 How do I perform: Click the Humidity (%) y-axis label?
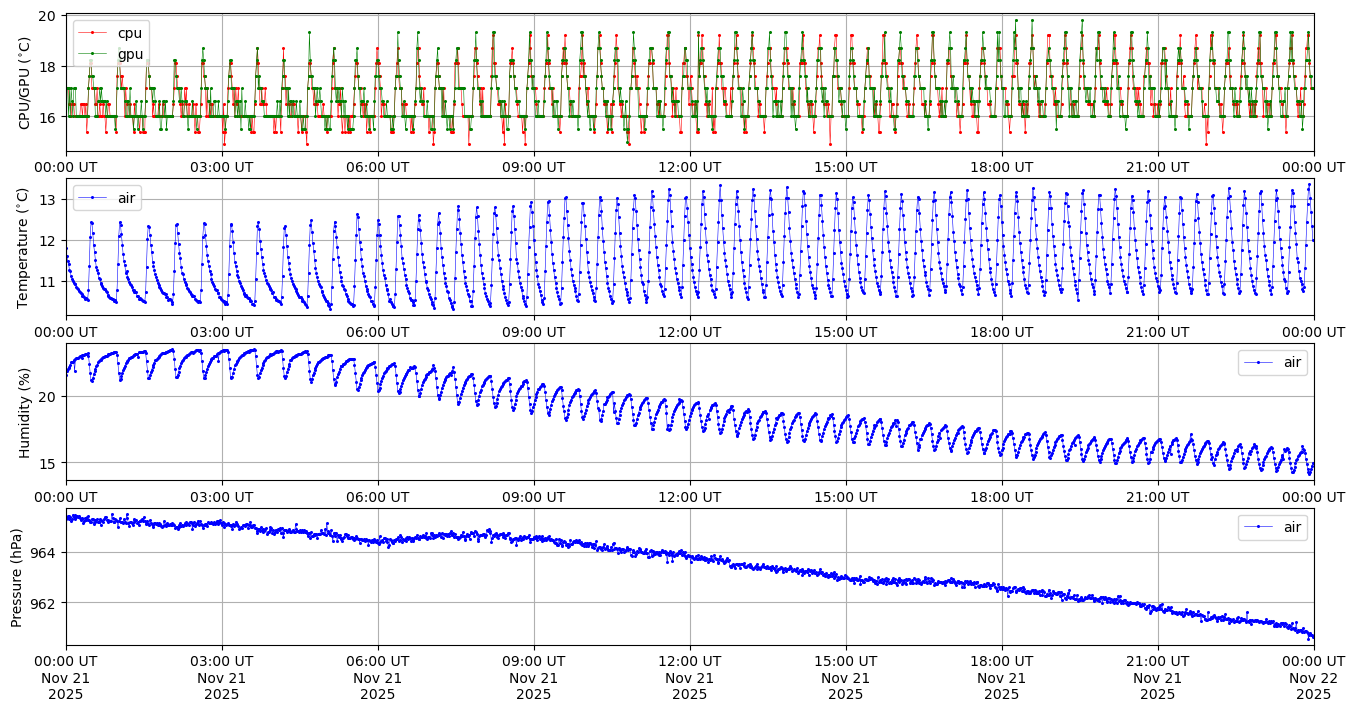(25, 412)
